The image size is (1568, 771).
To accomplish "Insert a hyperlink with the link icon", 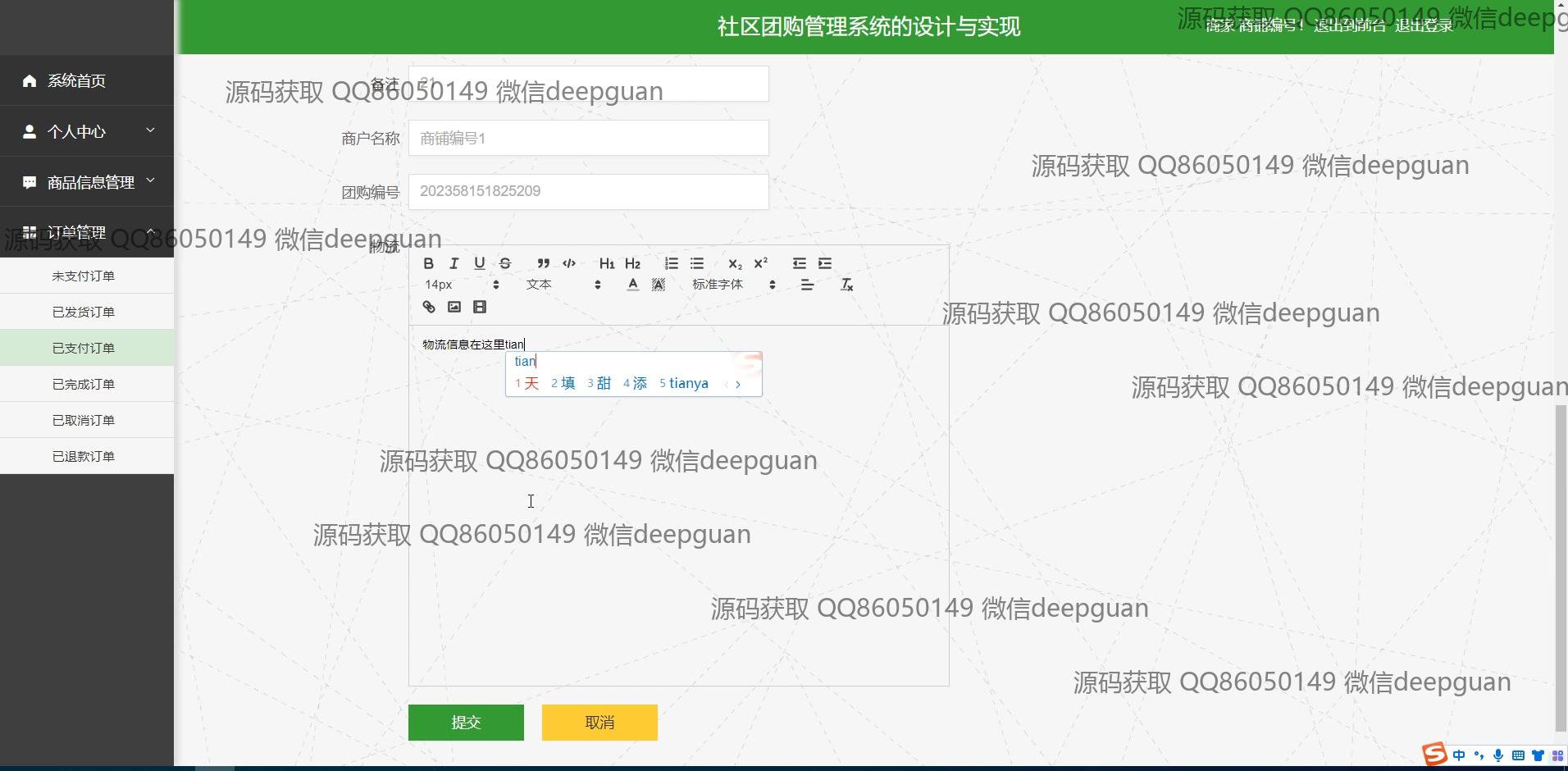I will pos(429,307).
